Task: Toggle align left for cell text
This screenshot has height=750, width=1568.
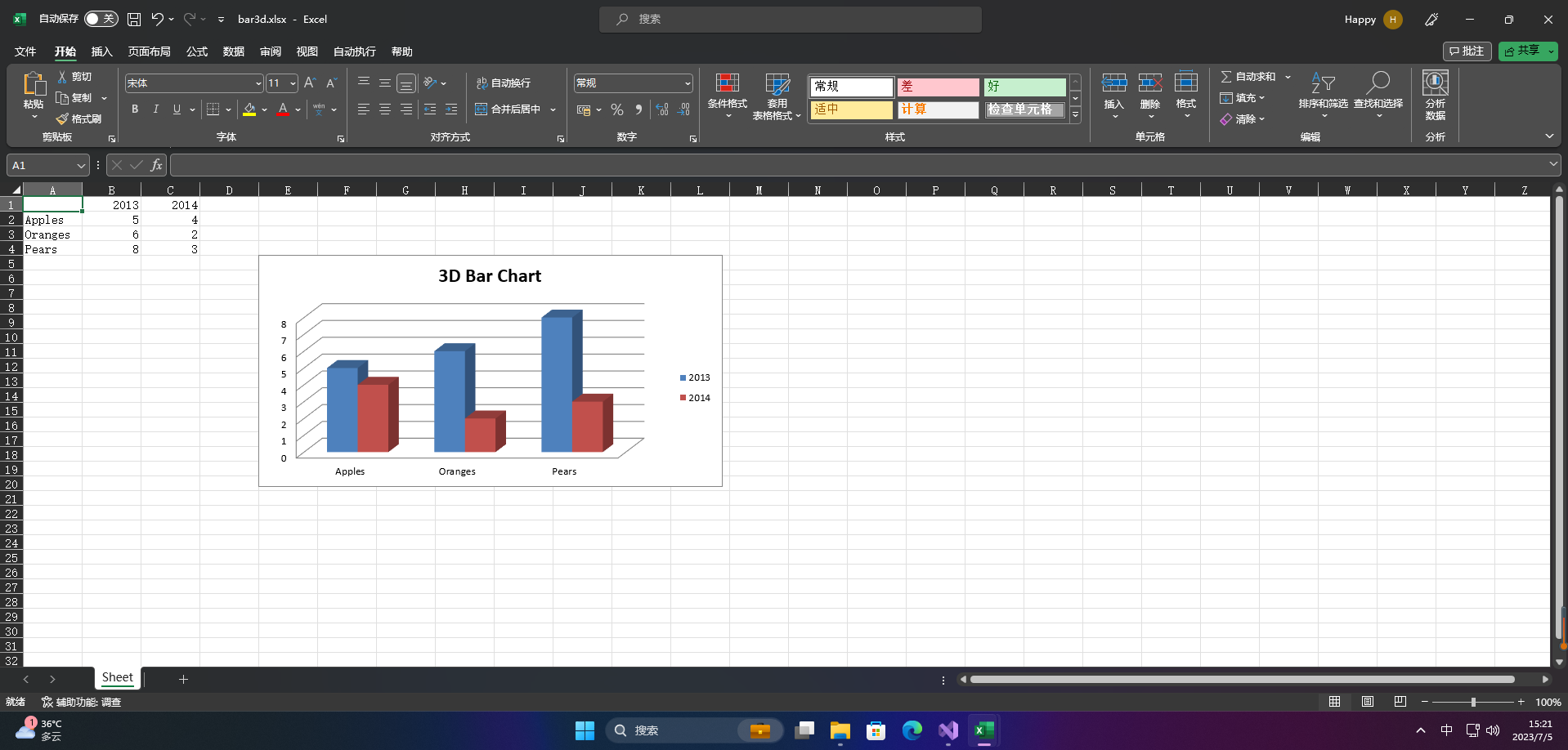Action: click(x=364, y=109)
